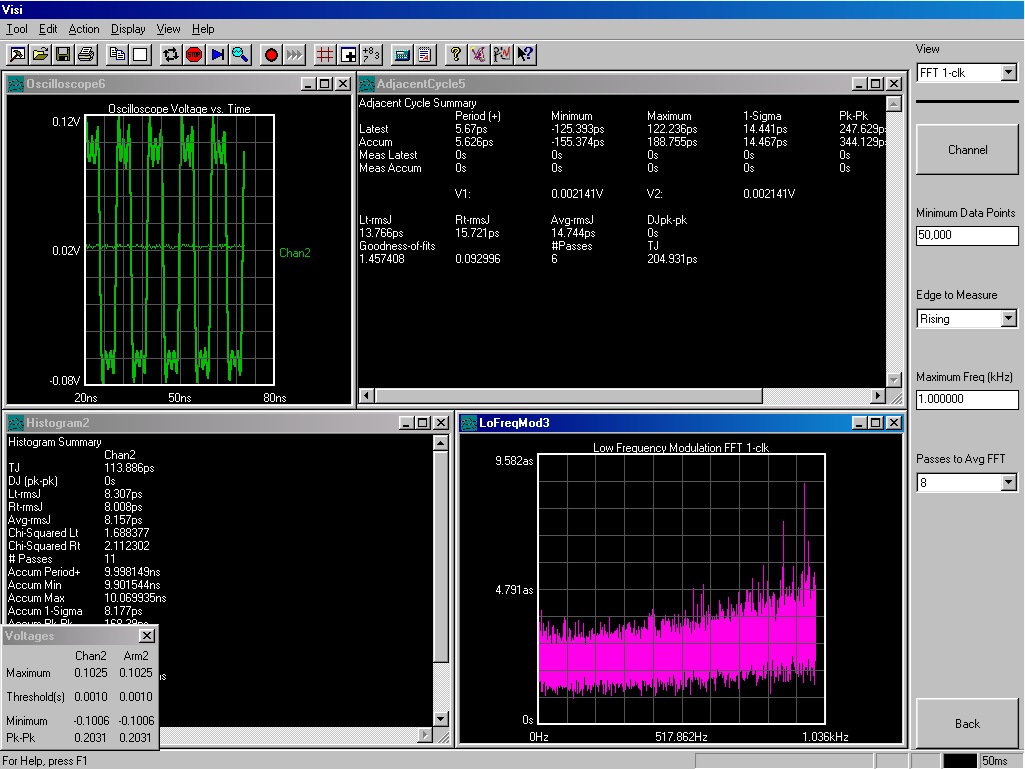The image size is (1025, 769).
Task: Open the Display menu
Action: 128,29
